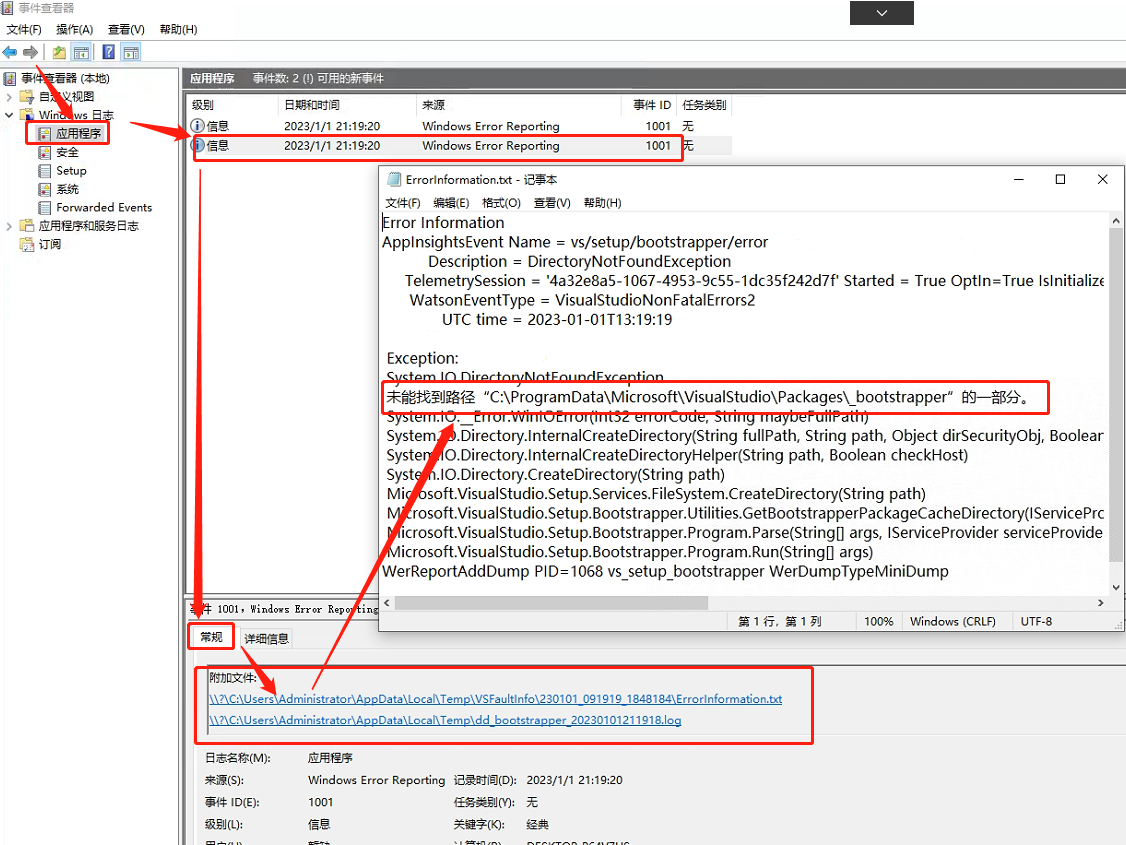
Task: Select the Setup log in the tree
Action: pos(71,171)
